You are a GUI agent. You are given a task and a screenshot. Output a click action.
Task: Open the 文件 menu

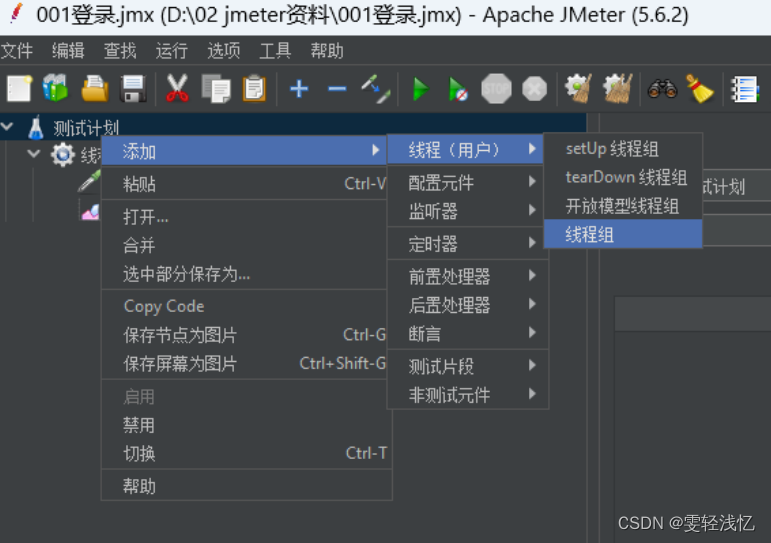(17, 51)
